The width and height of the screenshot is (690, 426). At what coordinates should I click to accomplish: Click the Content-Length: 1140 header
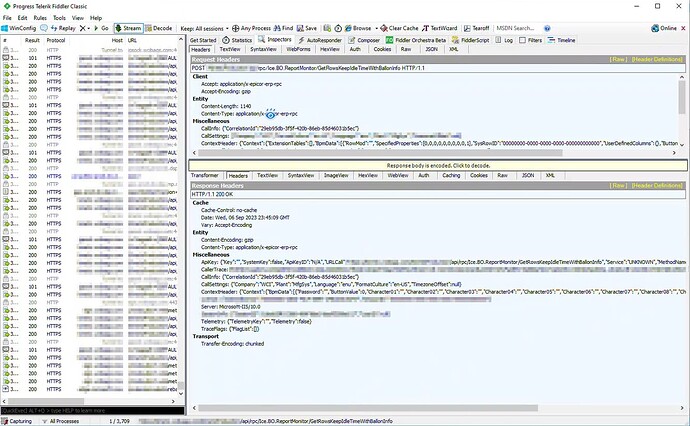click(x=226, y=106)
